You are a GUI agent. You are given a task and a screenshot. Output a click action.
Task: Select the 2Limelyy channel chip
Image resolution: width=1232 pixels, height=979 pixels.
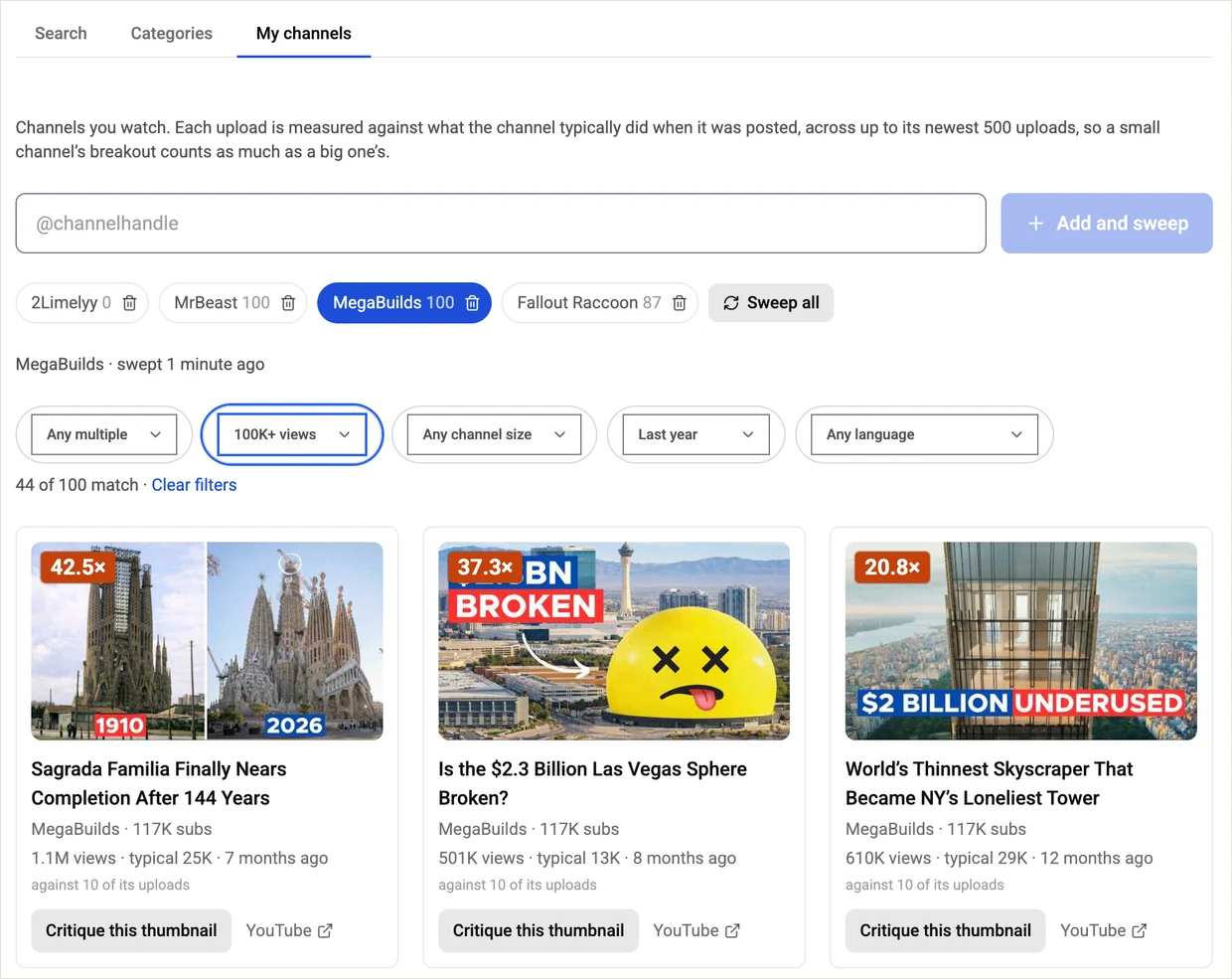click(70, 303)
